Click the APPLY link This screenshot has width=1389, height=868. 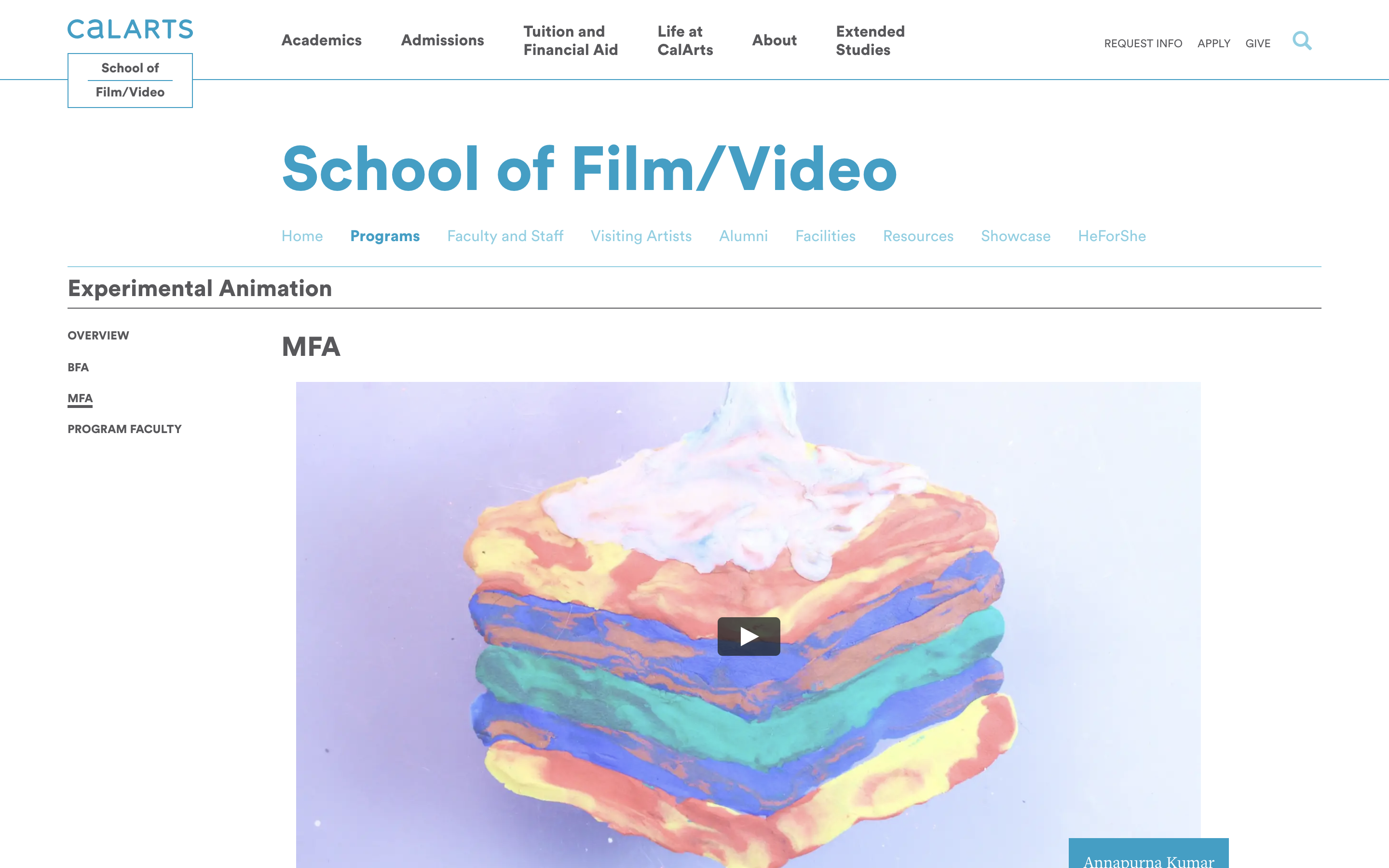click(x=1213, y=43)
